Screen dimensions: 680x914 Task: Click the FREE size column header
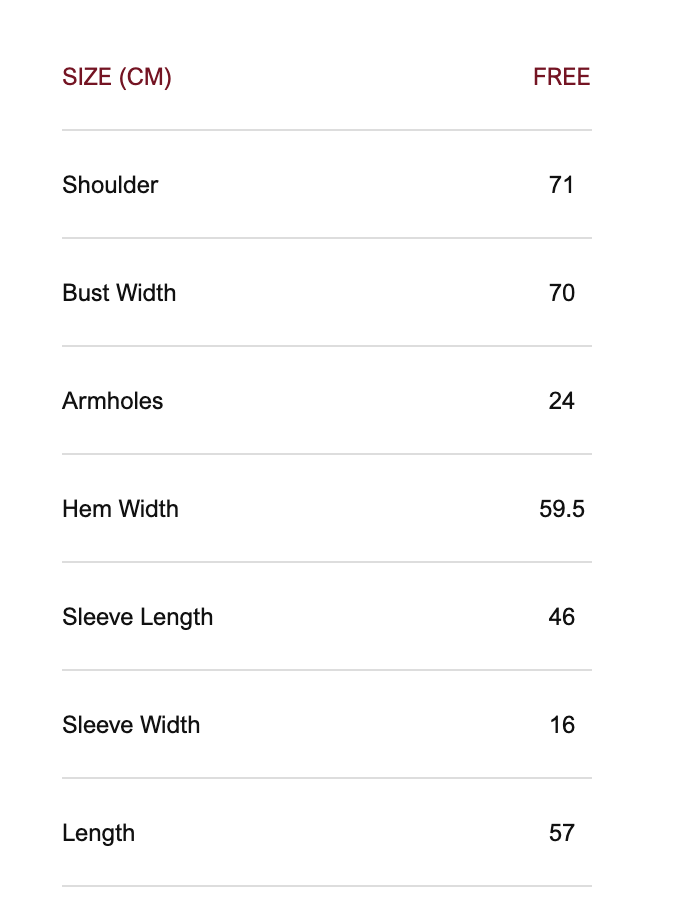pyautogui.click(x=561, y=77)
